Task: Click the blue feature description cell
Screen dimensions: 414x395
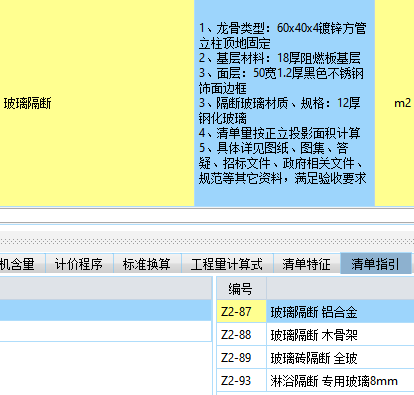Action: click(x=284, y=103)
